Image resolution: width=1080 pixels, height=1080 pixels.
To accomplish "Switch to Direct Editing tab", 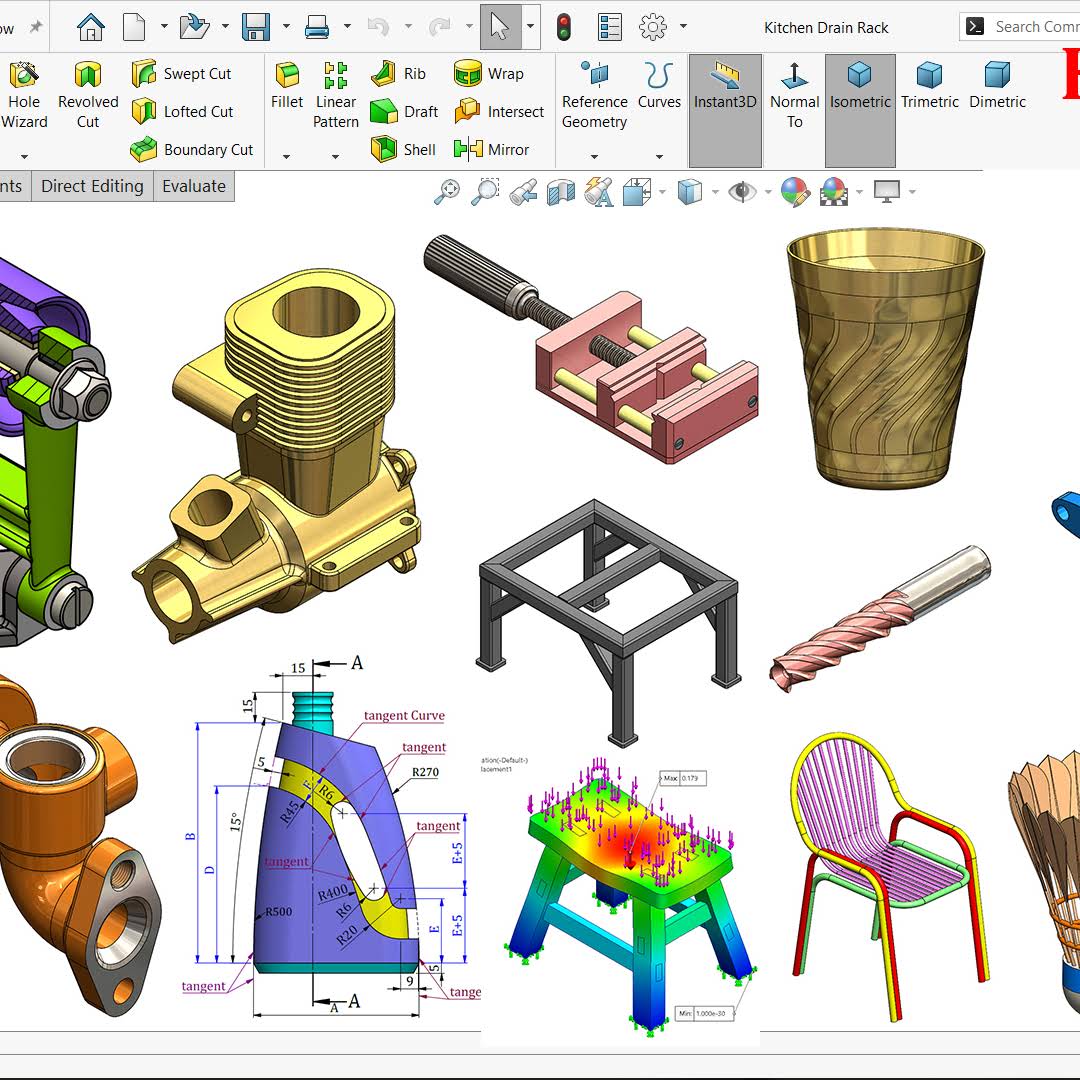I will click(x=92, y=187).
